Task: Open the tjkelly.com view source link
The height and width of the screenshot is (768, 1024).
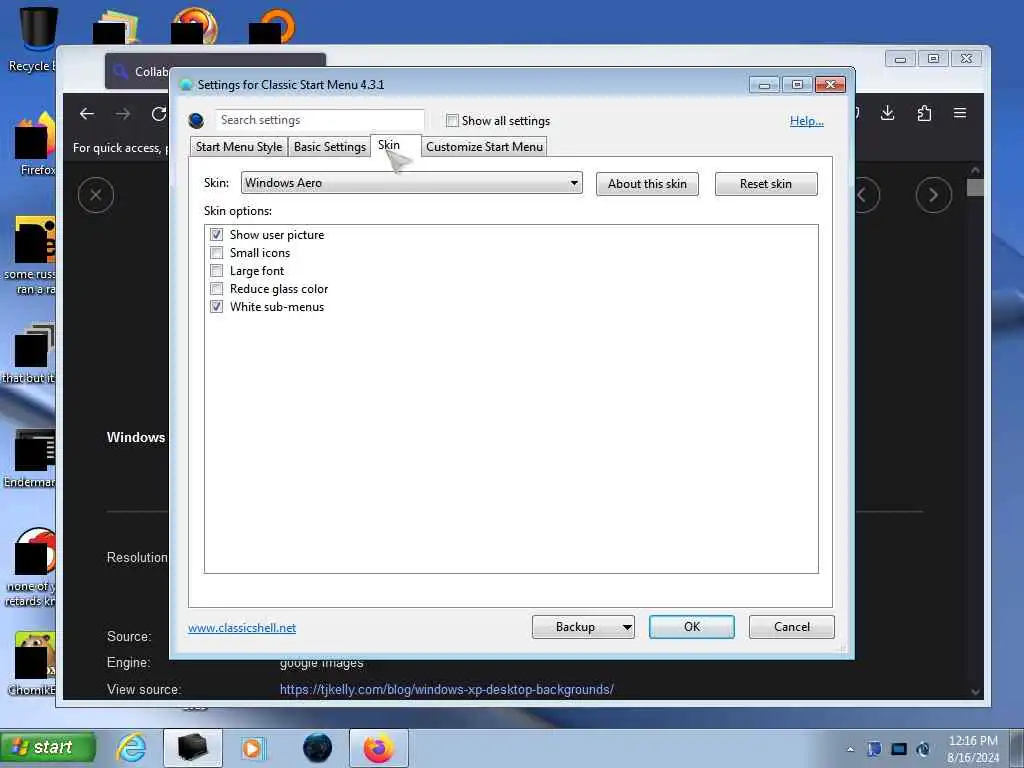Action: (447, 690)
